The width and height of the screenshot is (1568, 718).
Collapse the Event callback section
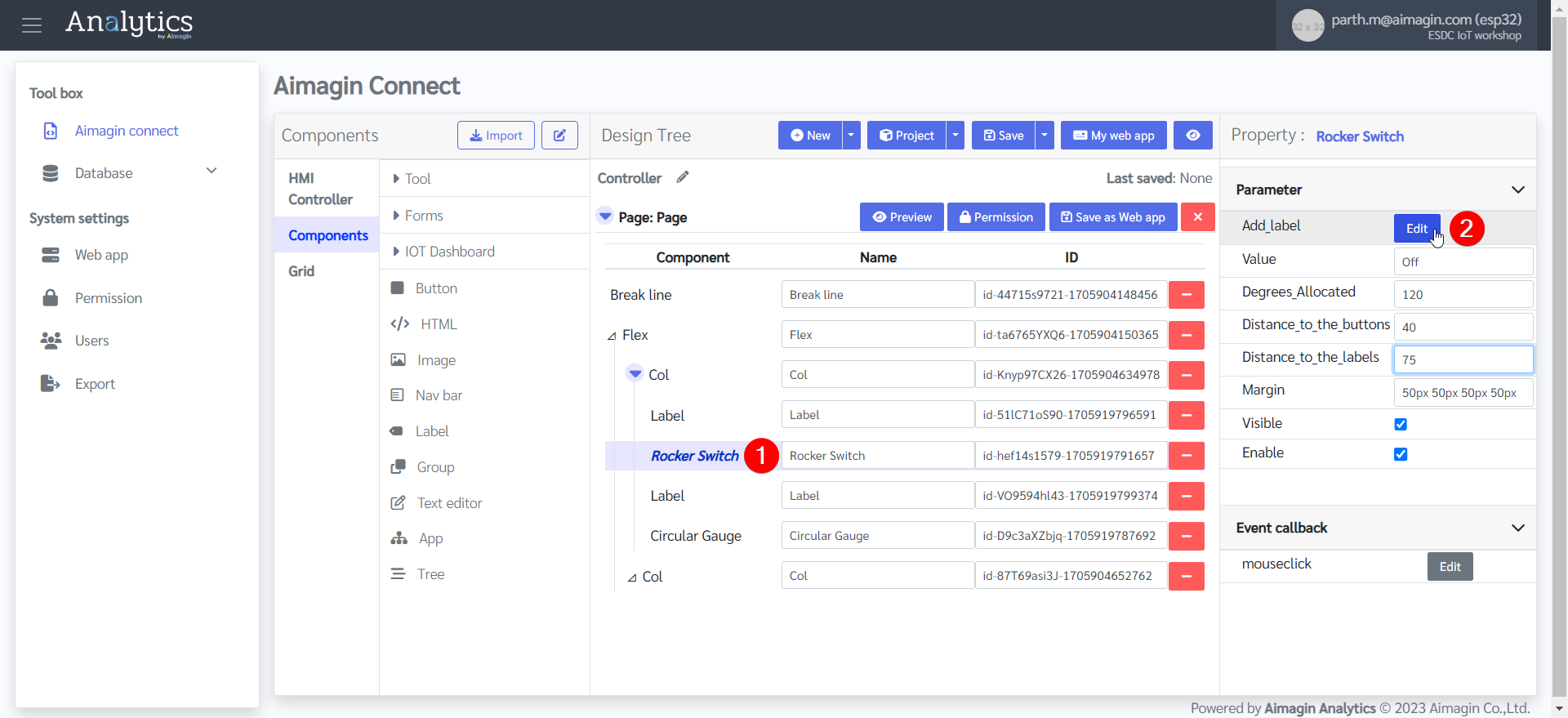point(1518,528)
